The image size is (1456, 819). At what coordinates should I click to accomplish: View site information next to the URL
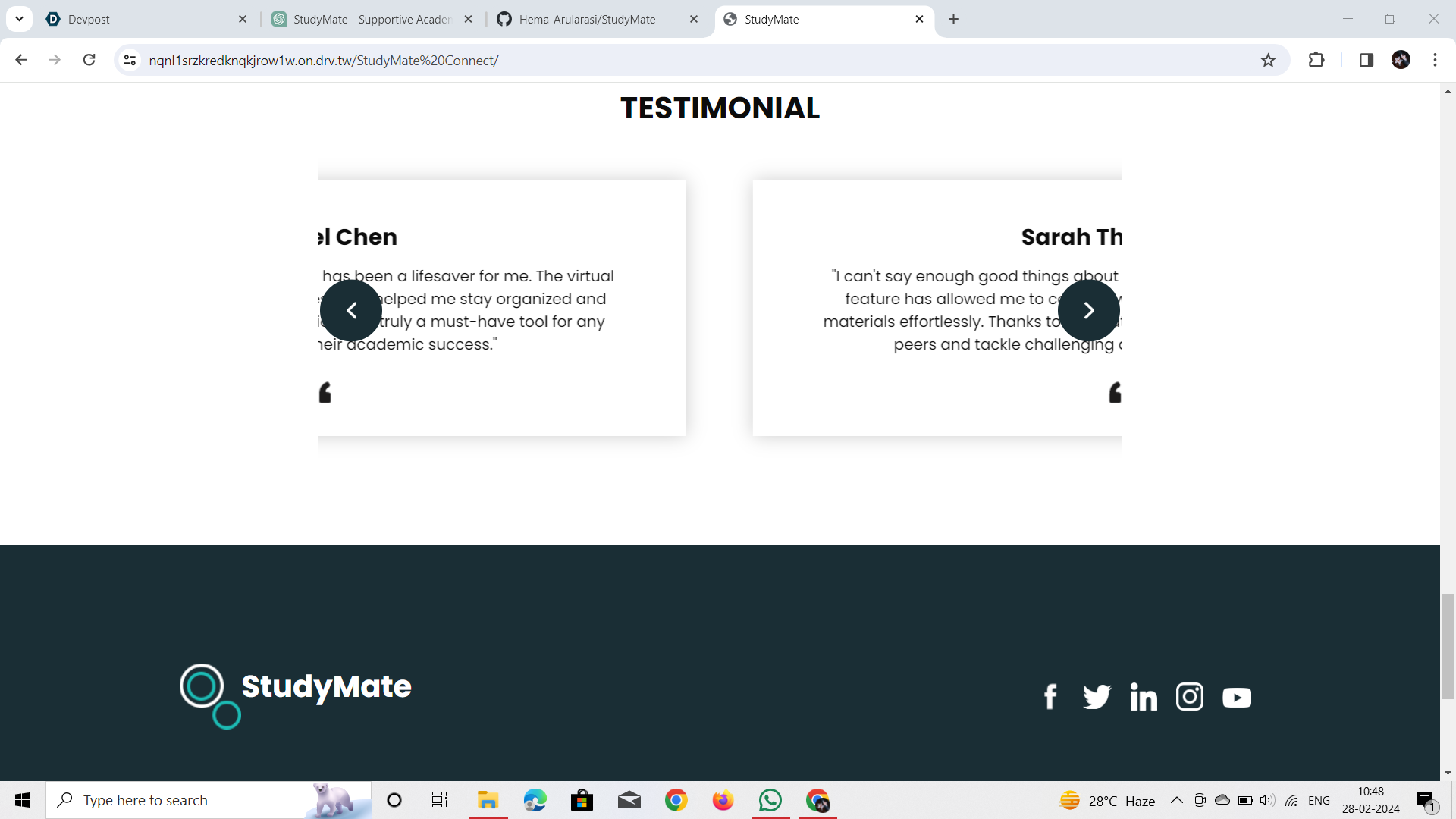tap(130, 60)
